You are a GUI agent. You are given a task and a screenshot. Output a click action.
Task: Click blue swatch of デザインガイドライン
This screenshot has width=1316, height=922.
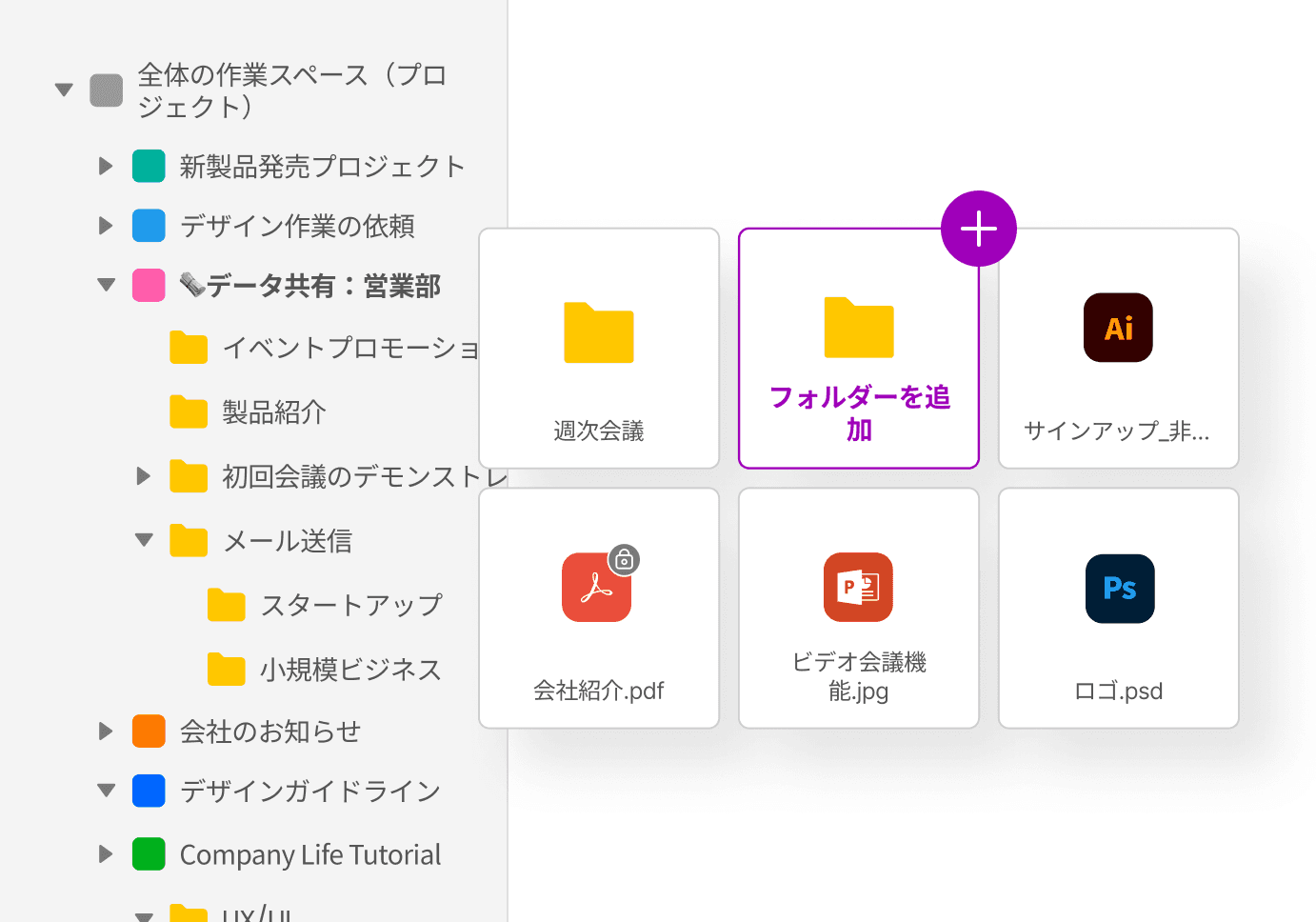pos(149,791)
